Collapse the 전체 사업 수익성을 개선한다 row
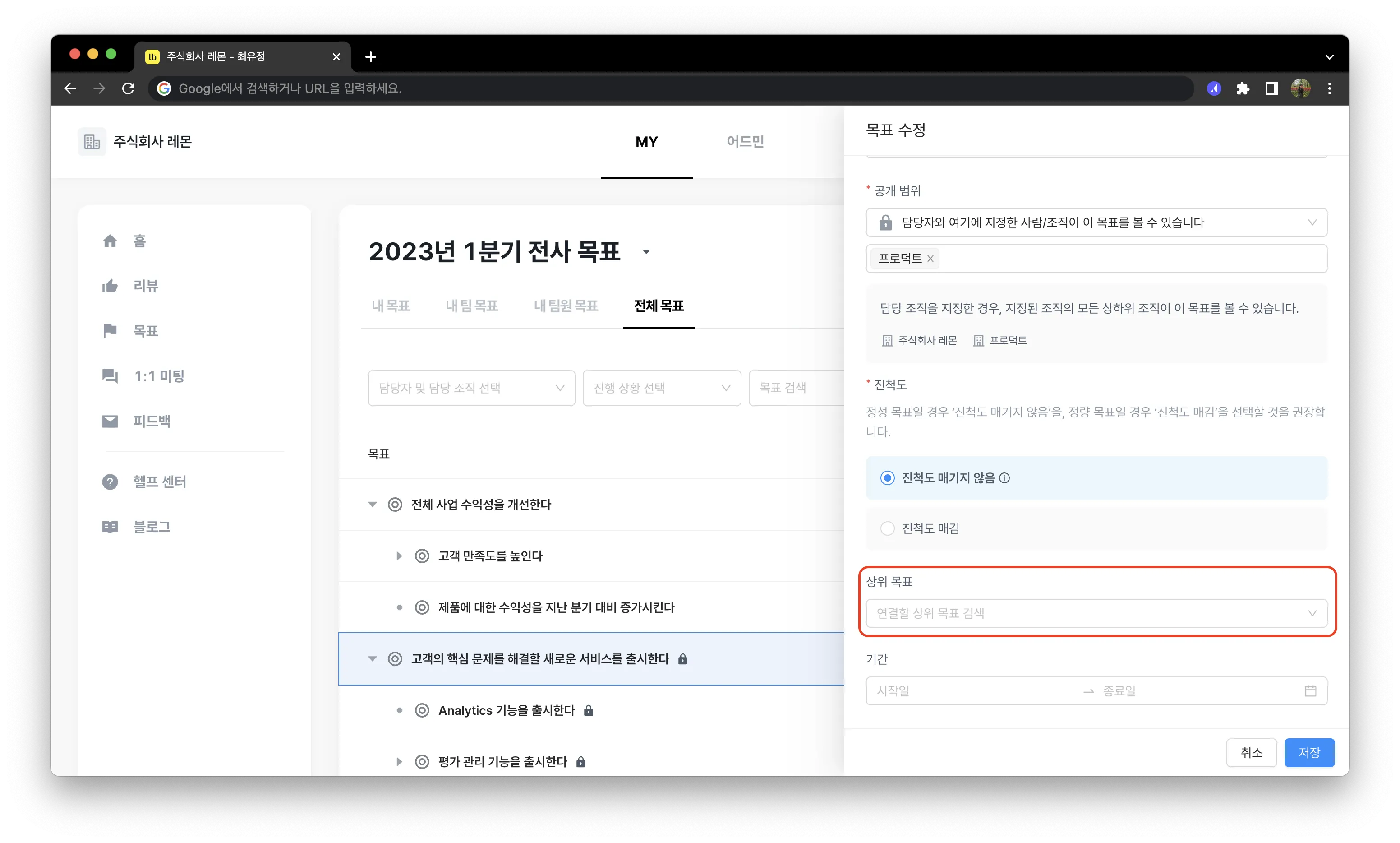The width and height of the screenshot is (1400, 843). pyautogui.click(x=373, y=505)
